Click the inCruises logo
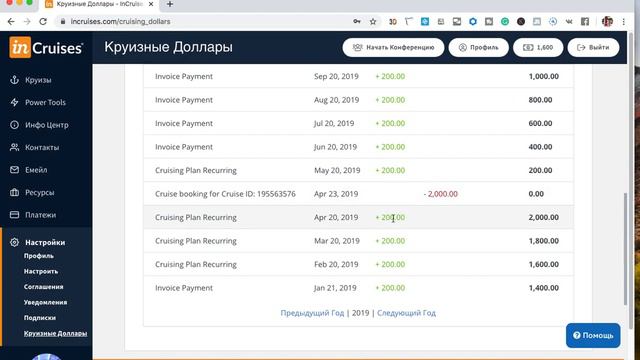This screenshot has width=640, height=360. pyautogui.click(x=46, y=47)
